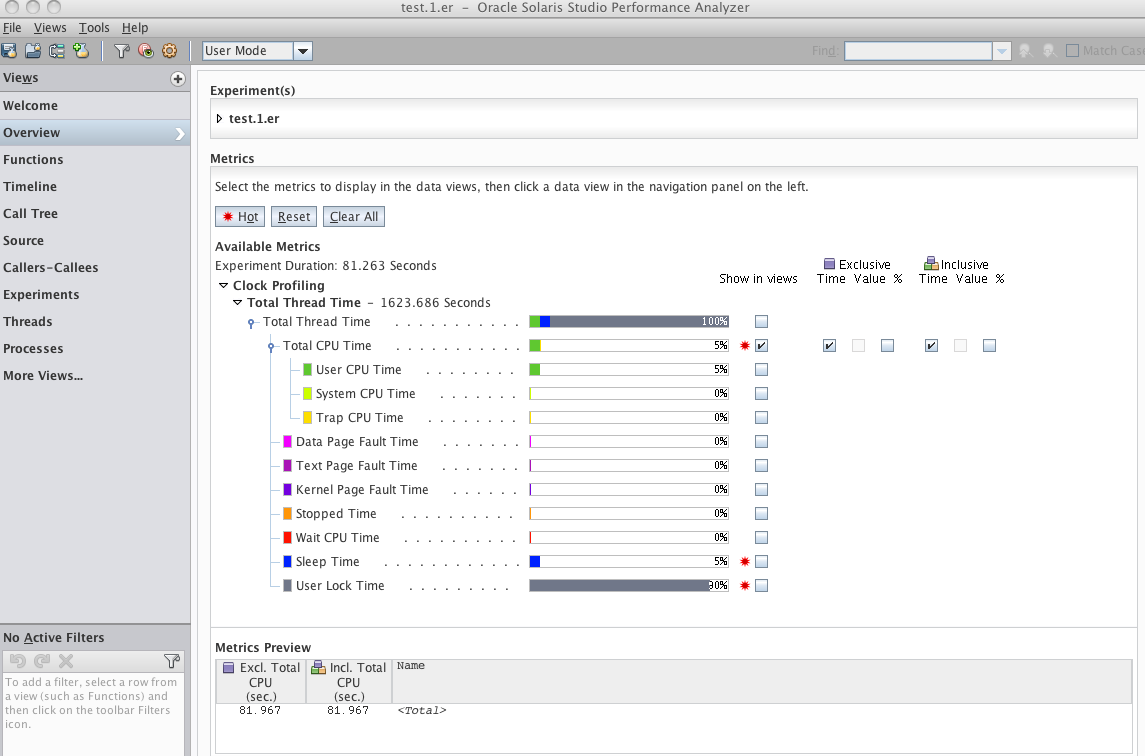Check Show in views for Sleep Time
The height and width of the screenshot is (756, 1145).
point(762,562)
